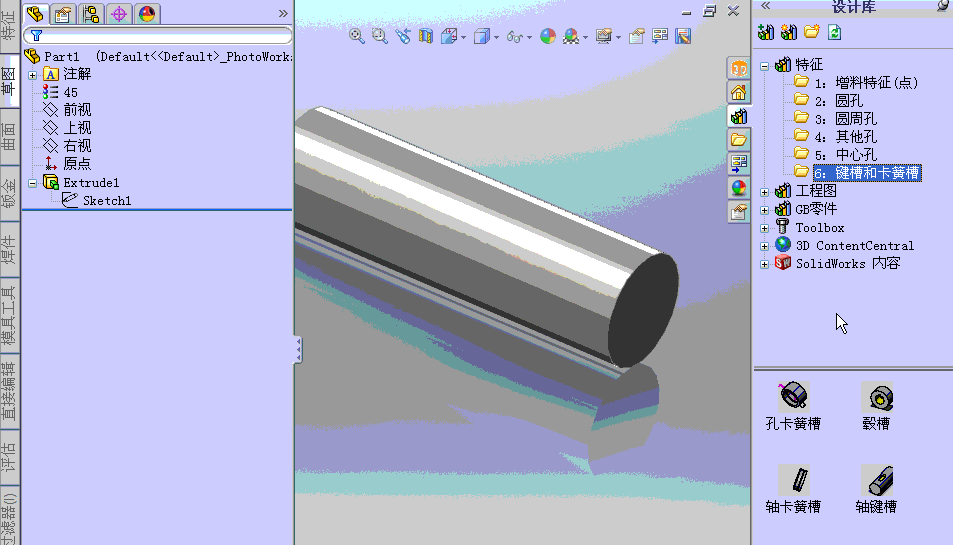Viewport: 953px width, 545px height.
Task: Click the View Orientation icon
Action: (x=449, y=36)
